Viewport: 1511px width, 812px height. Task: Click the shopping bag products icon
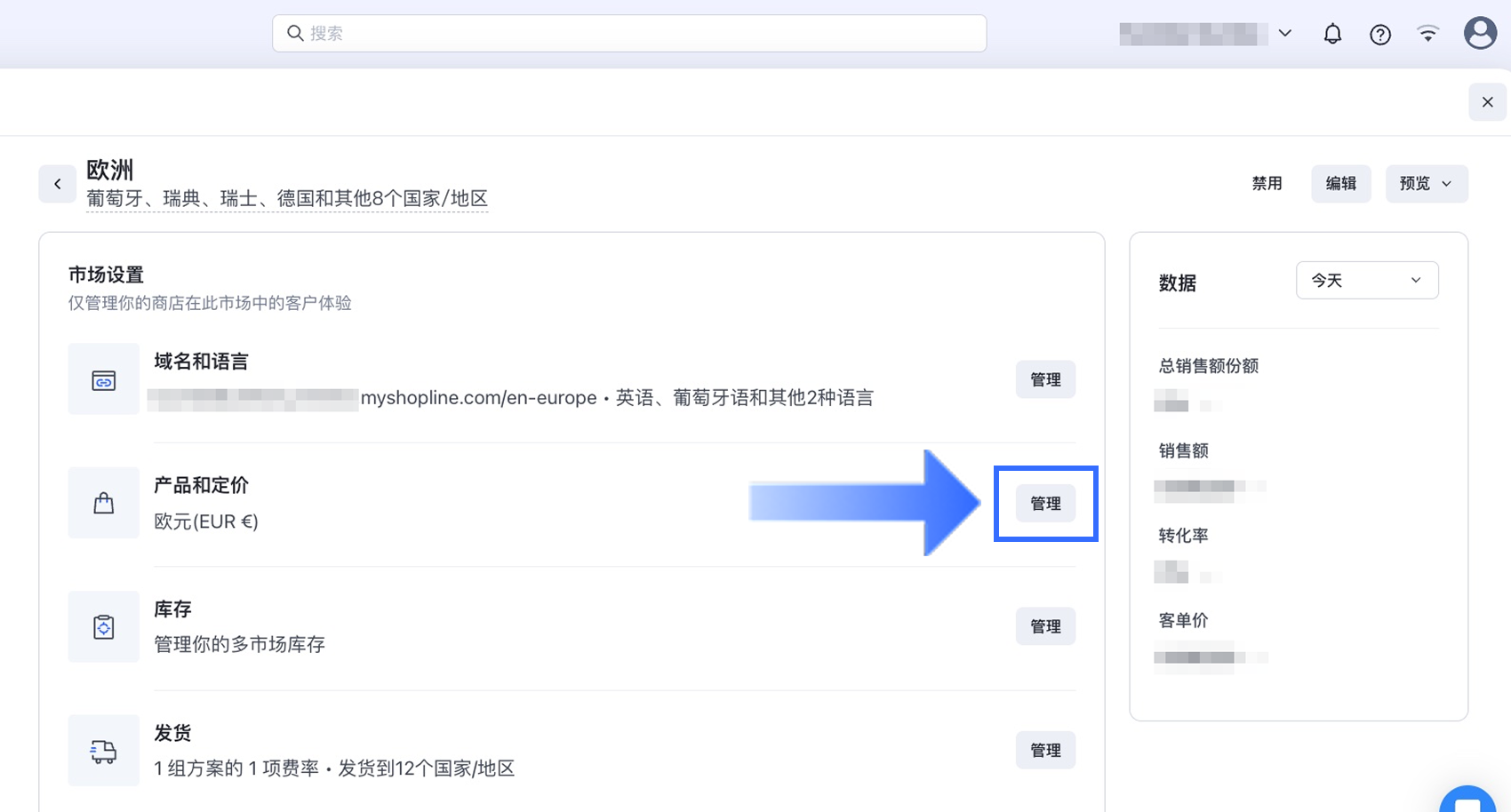[x=104, y=504]
